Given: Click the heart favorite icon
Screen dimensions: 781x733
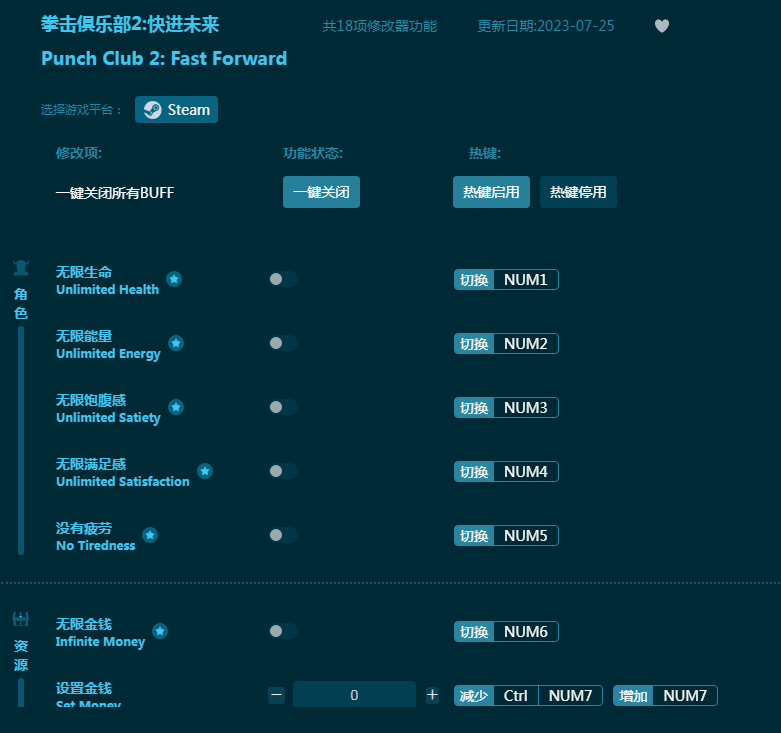Looking at the screenshot, I should 661,26.
